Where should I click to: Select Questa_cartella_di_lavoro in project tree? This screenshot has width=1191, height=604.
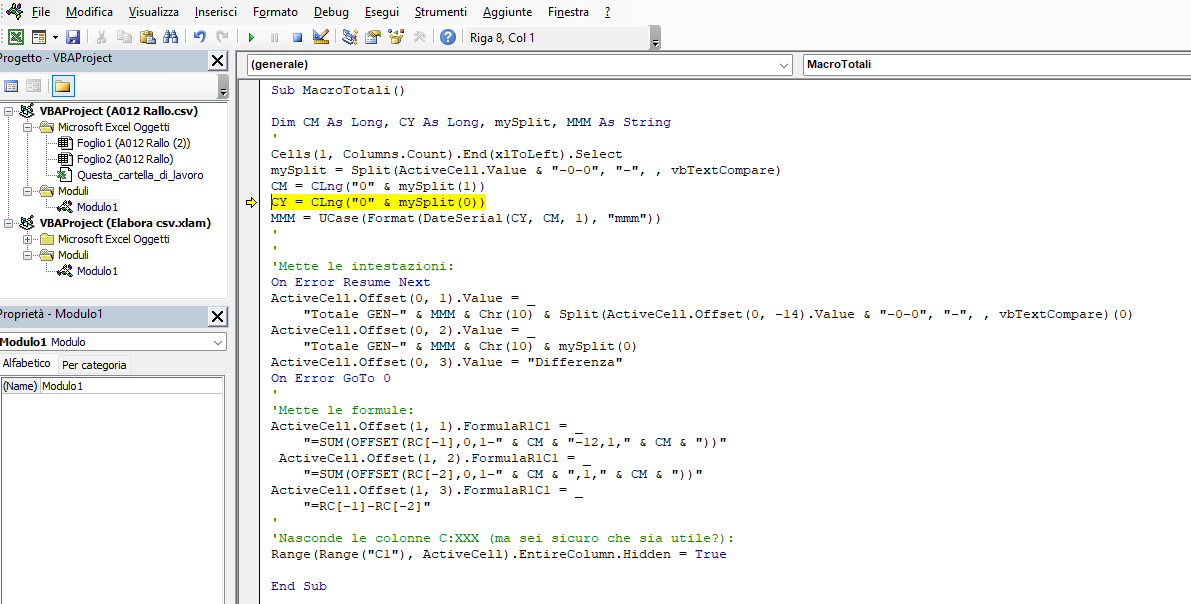point(140,175)
